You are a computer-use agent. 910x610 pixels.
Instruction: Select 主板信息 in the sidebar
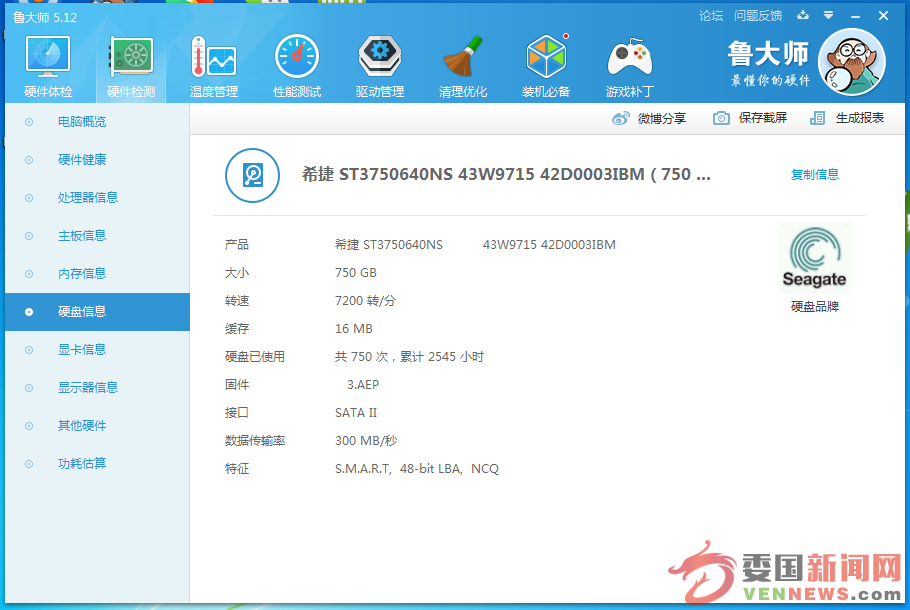[x=98, y=236]
